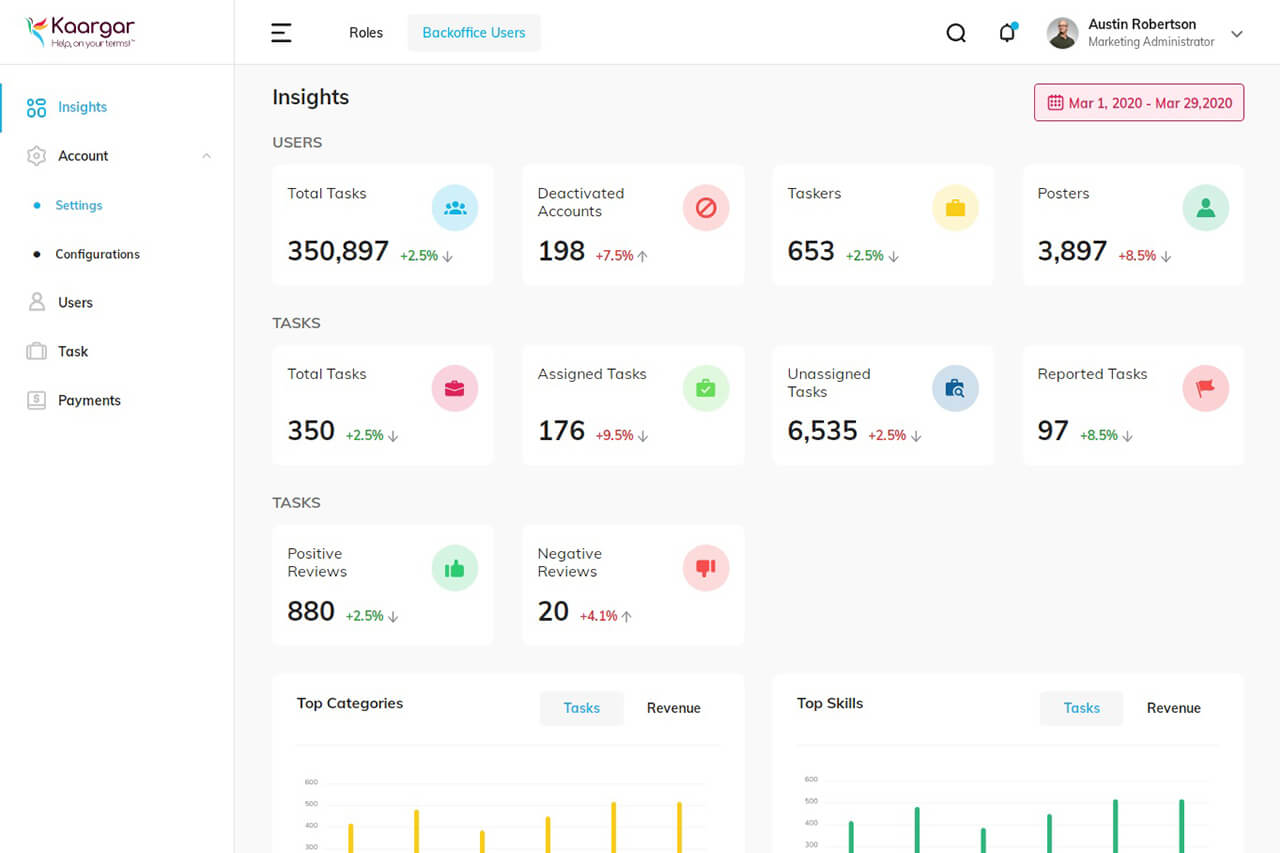Switch to the Roles tab

(366, 33)
